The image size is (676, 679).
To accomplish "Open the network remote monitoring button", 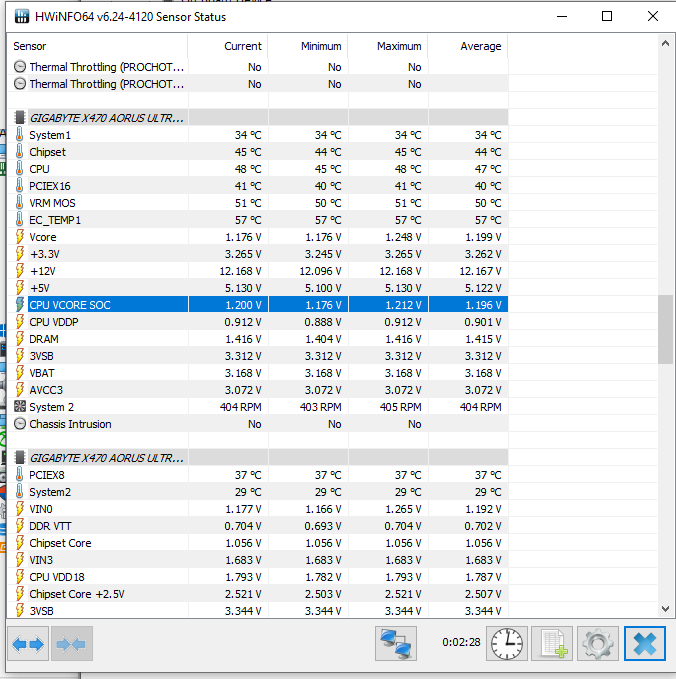I will coord(396,643).
